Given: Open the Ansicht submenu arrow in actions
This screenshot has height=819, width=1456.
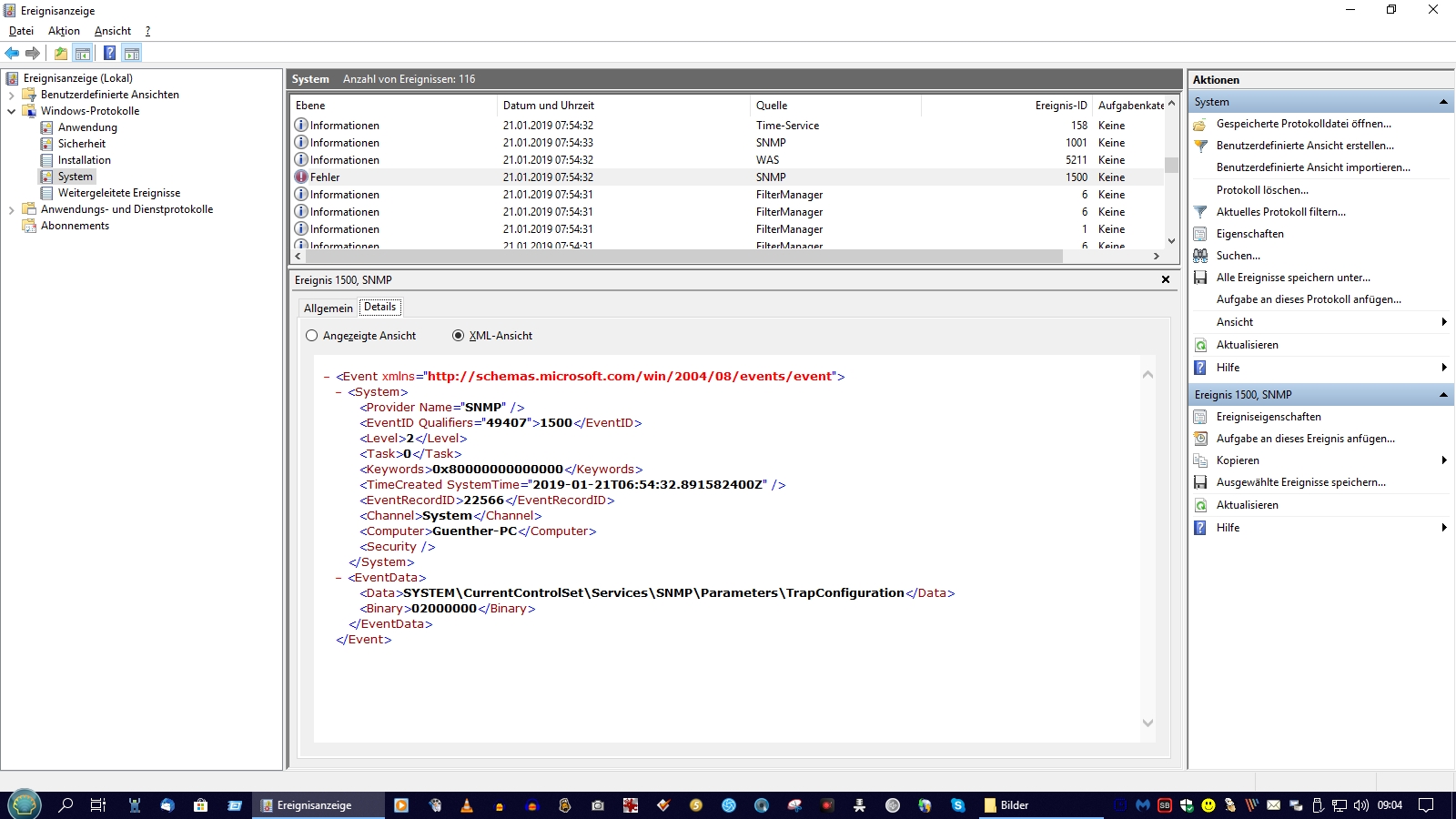Looking at the screenshot, I should point(1443,322).
